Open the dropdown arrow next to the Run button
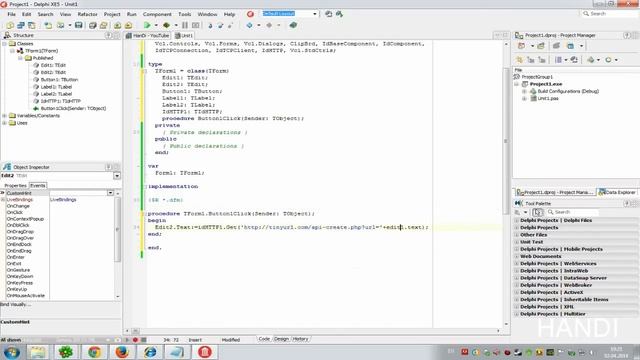The height and width of the screenshot is (360, 640). point(156,25)
